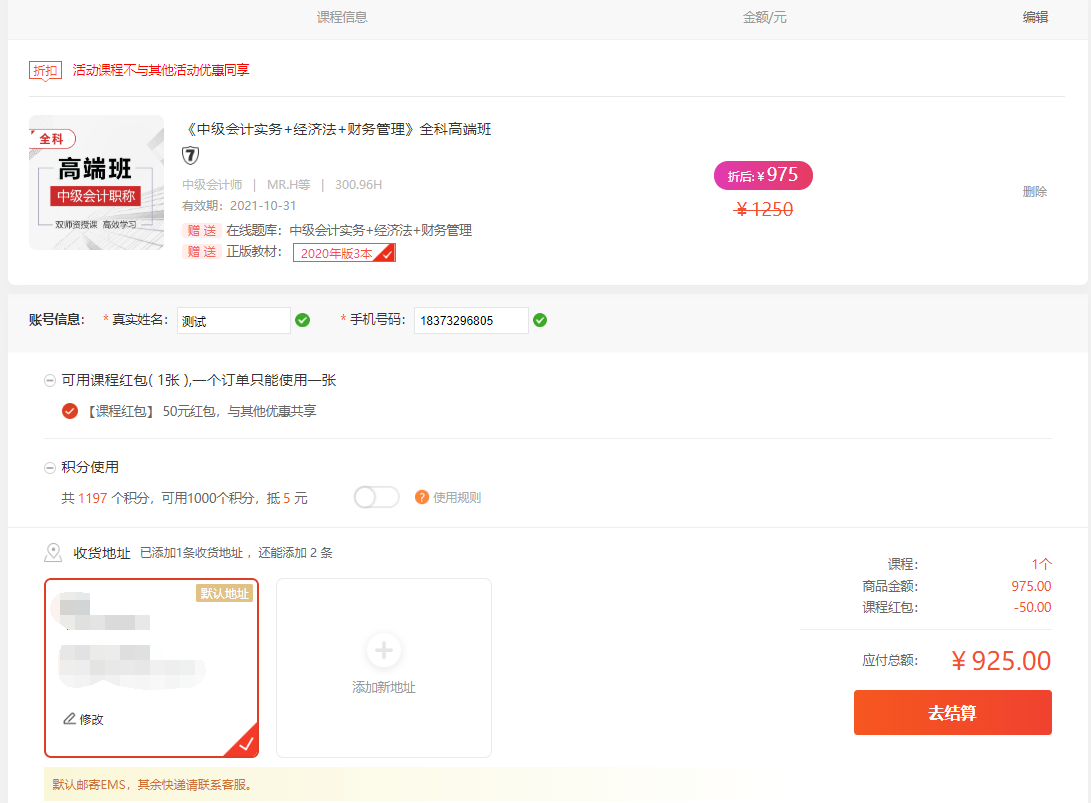Viewport: 1091px width, 803px height.
Task: Uncheck the 50元 course red packet option
Action: [70, 411]
